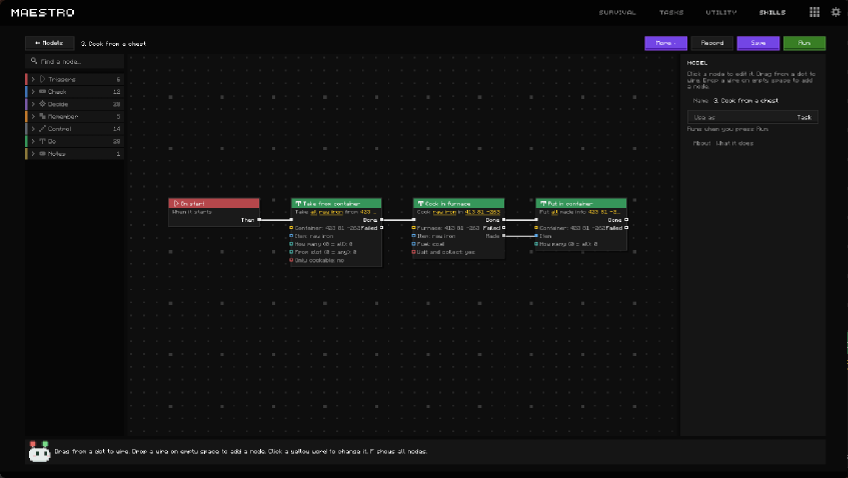Click the Remember category icon
This screenshot has height=478, width=848.
pyautogui.click(x=42, y=116)
